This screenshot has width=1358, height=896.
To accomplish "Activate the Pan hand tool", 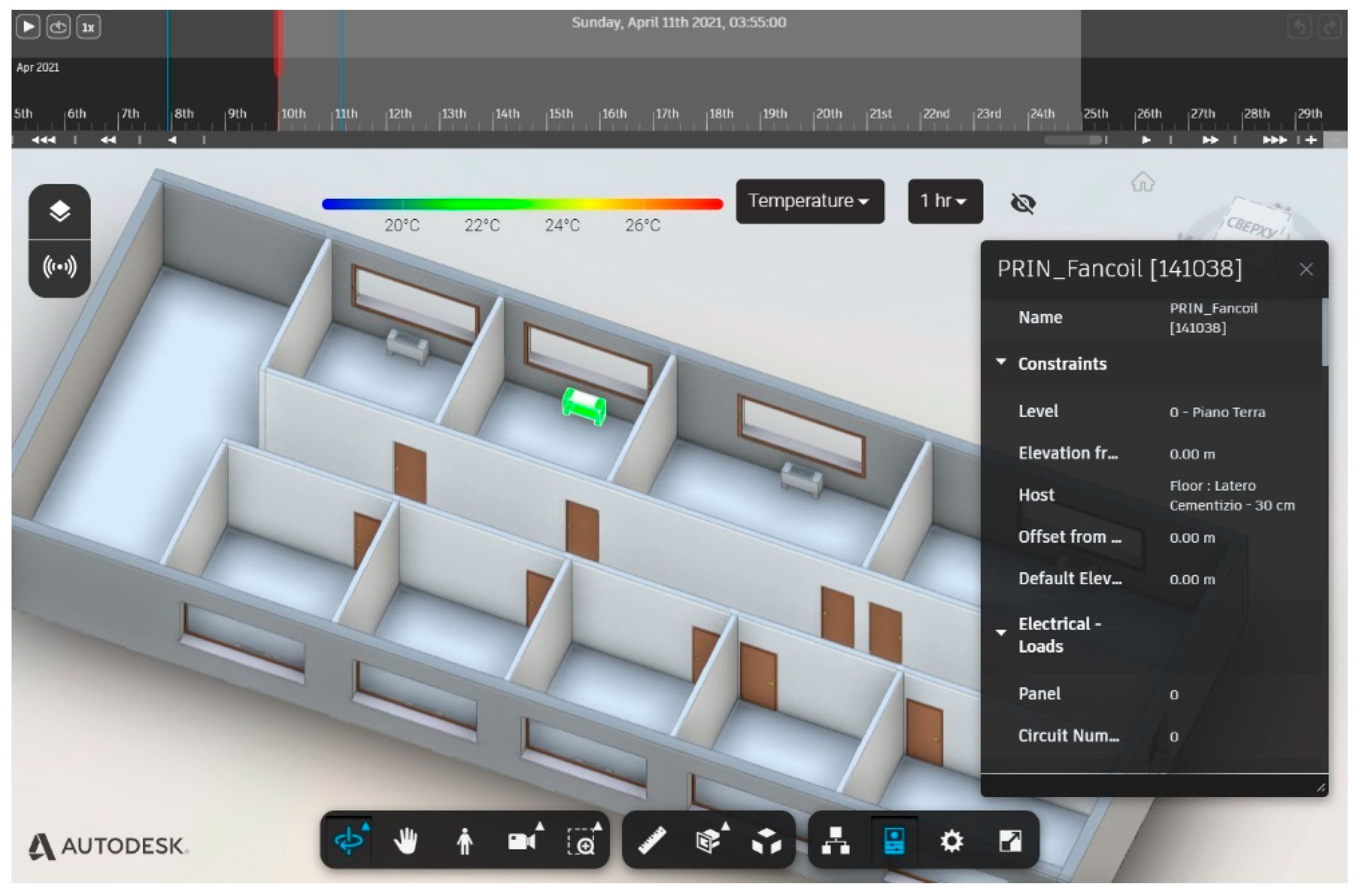I will coord(406,841).
